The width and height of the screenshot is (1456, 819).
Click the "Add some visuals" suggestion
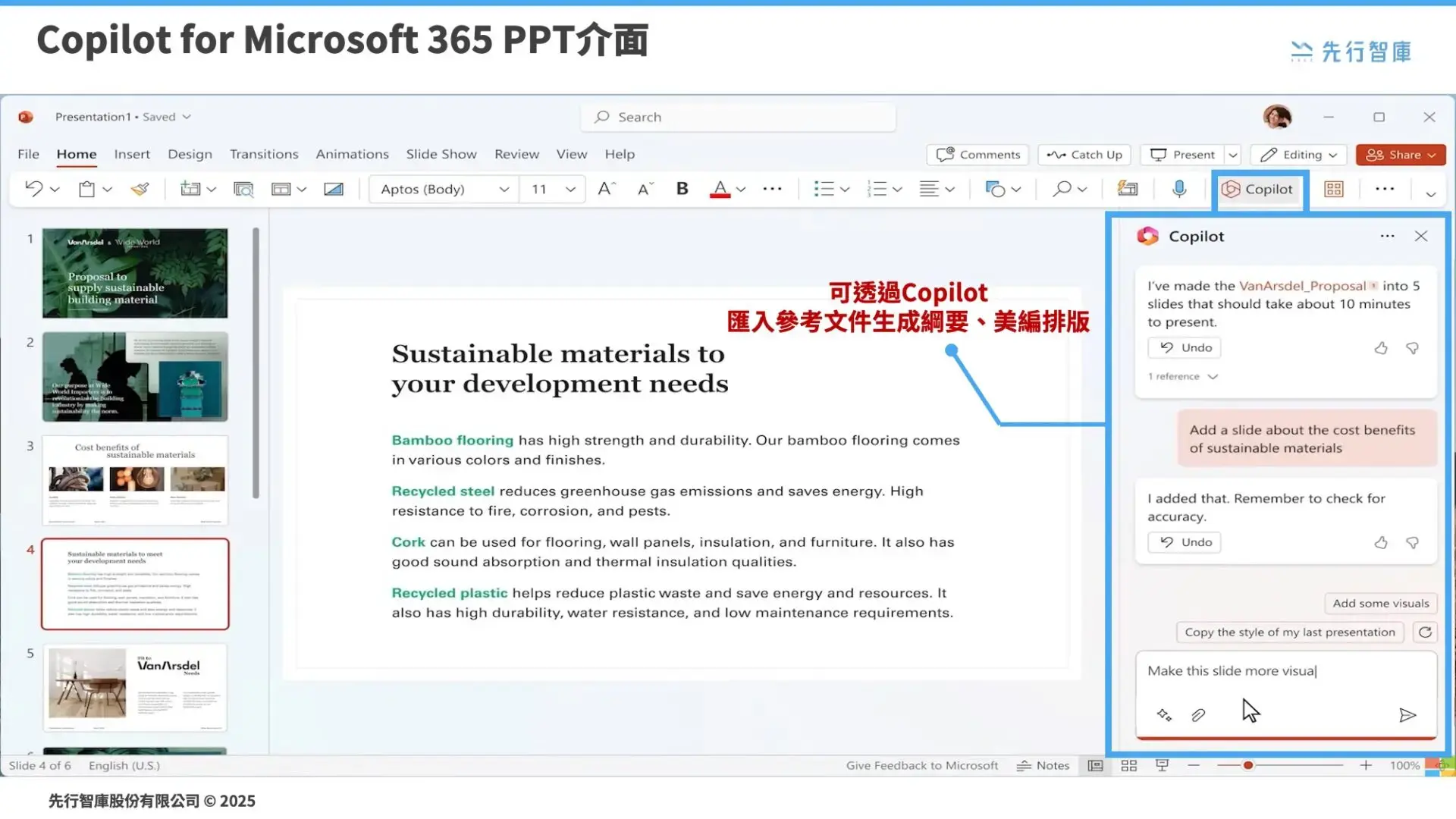(x=1381, y=604)
